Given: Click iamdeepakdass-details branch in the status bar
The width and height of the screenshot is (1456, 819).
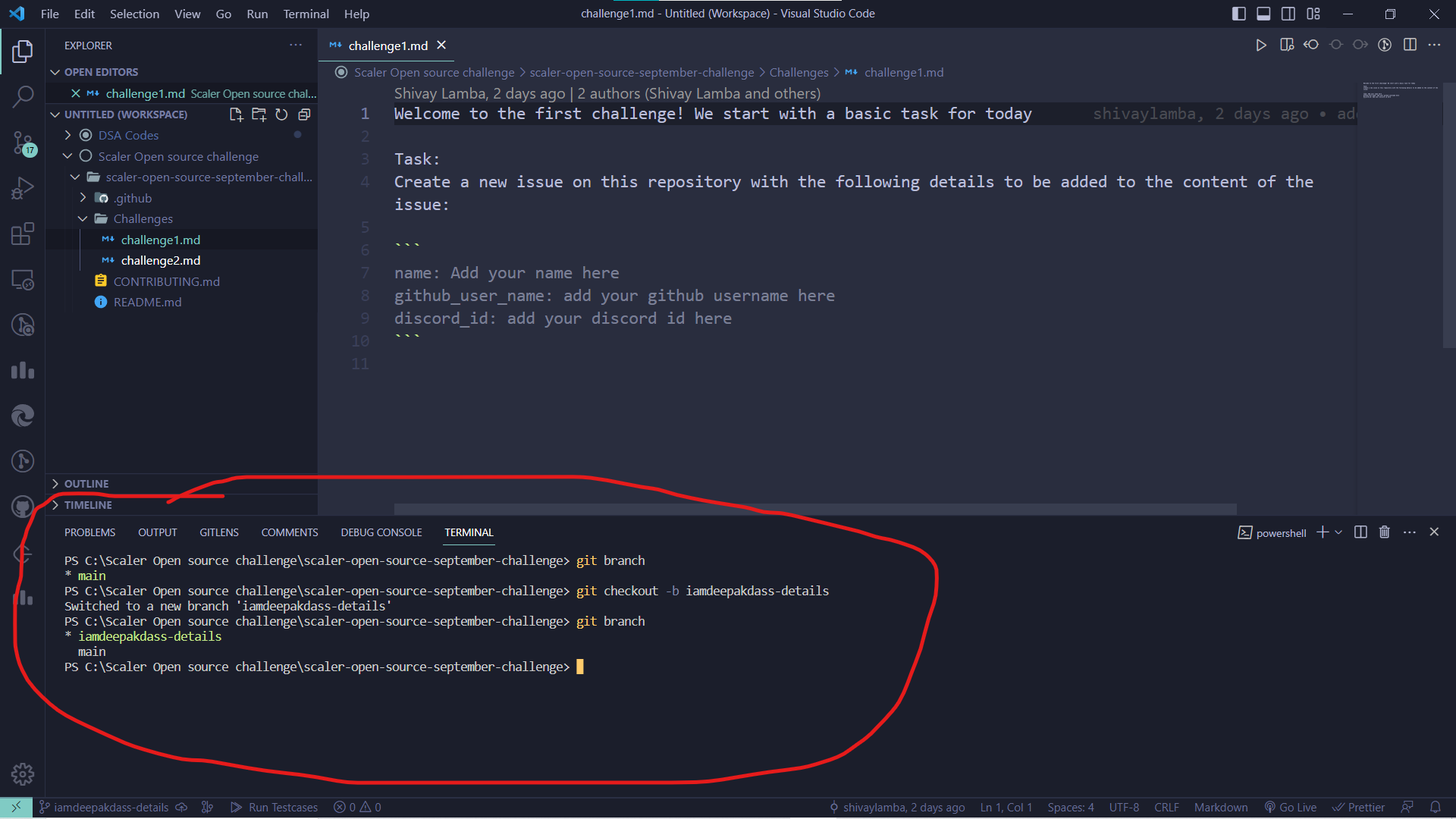Looking at the screenshot, I should point(111,807).
